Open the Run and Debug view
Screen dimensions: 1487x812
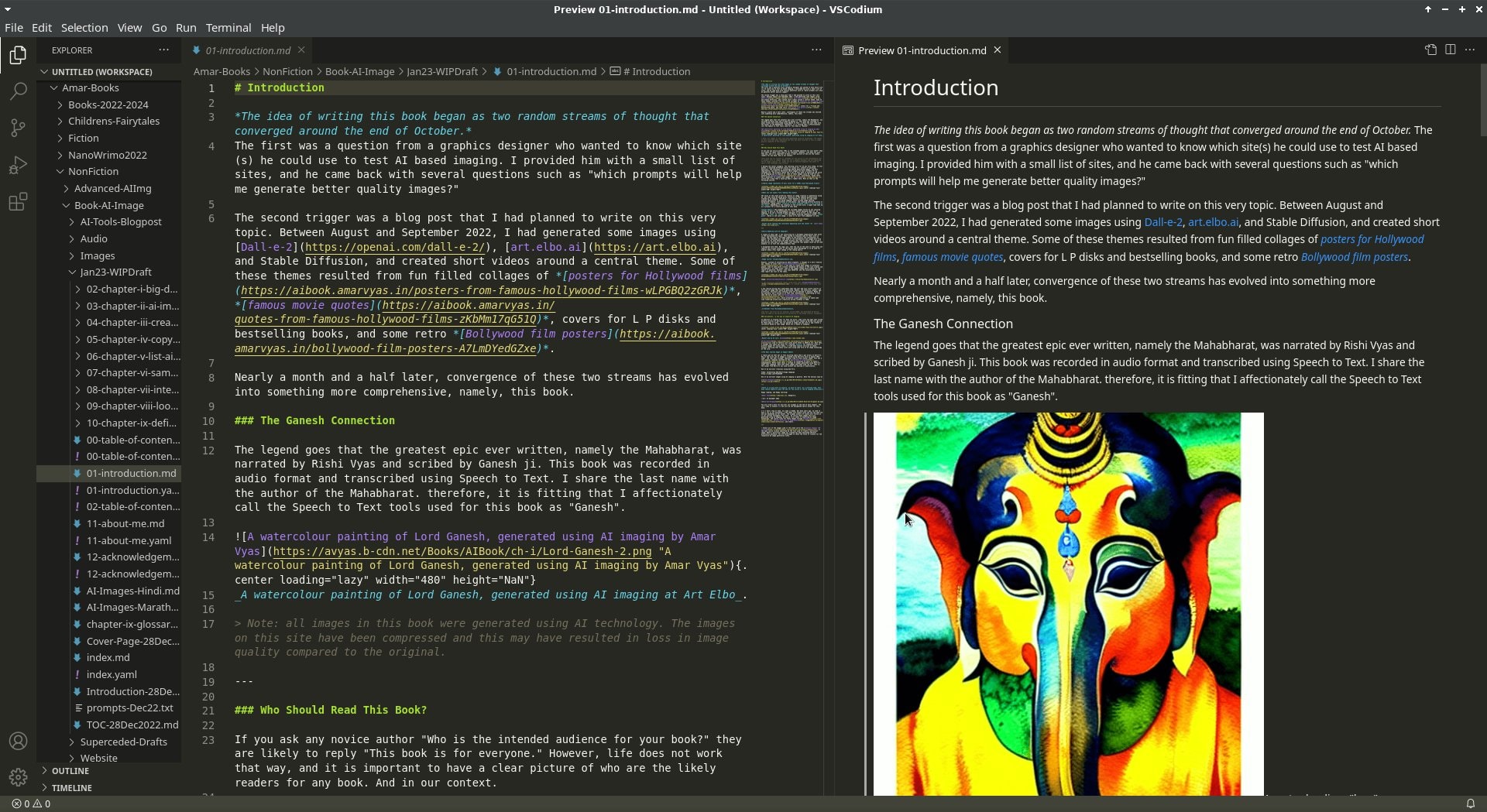[x=18, y=165]
